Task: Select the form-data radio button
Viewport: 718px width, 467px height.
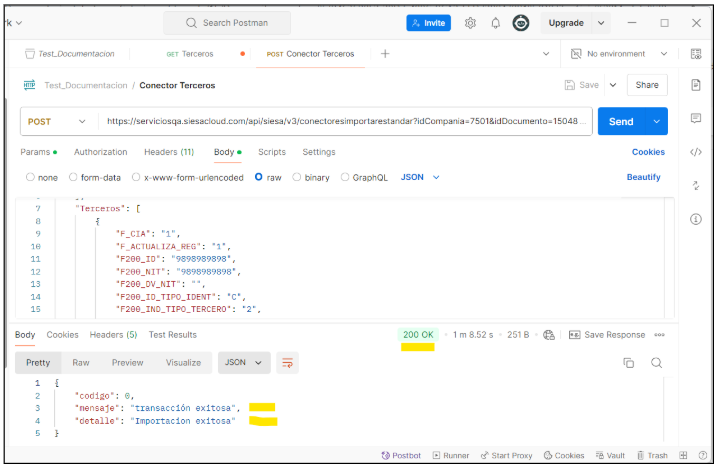Action: tap(73, 177)
